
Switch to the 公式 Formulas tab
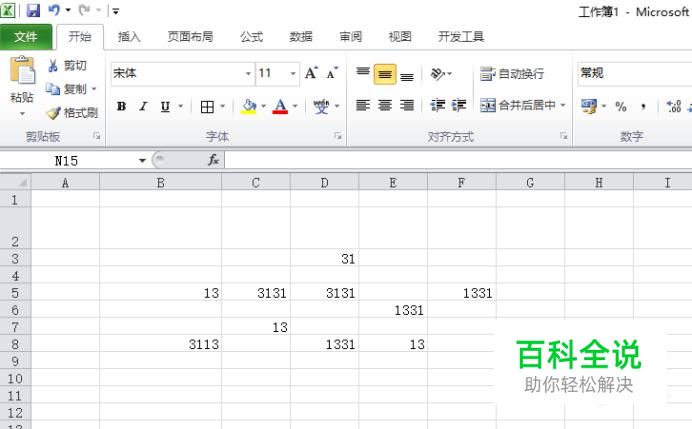pyautogui.click(x=251, y=37)
